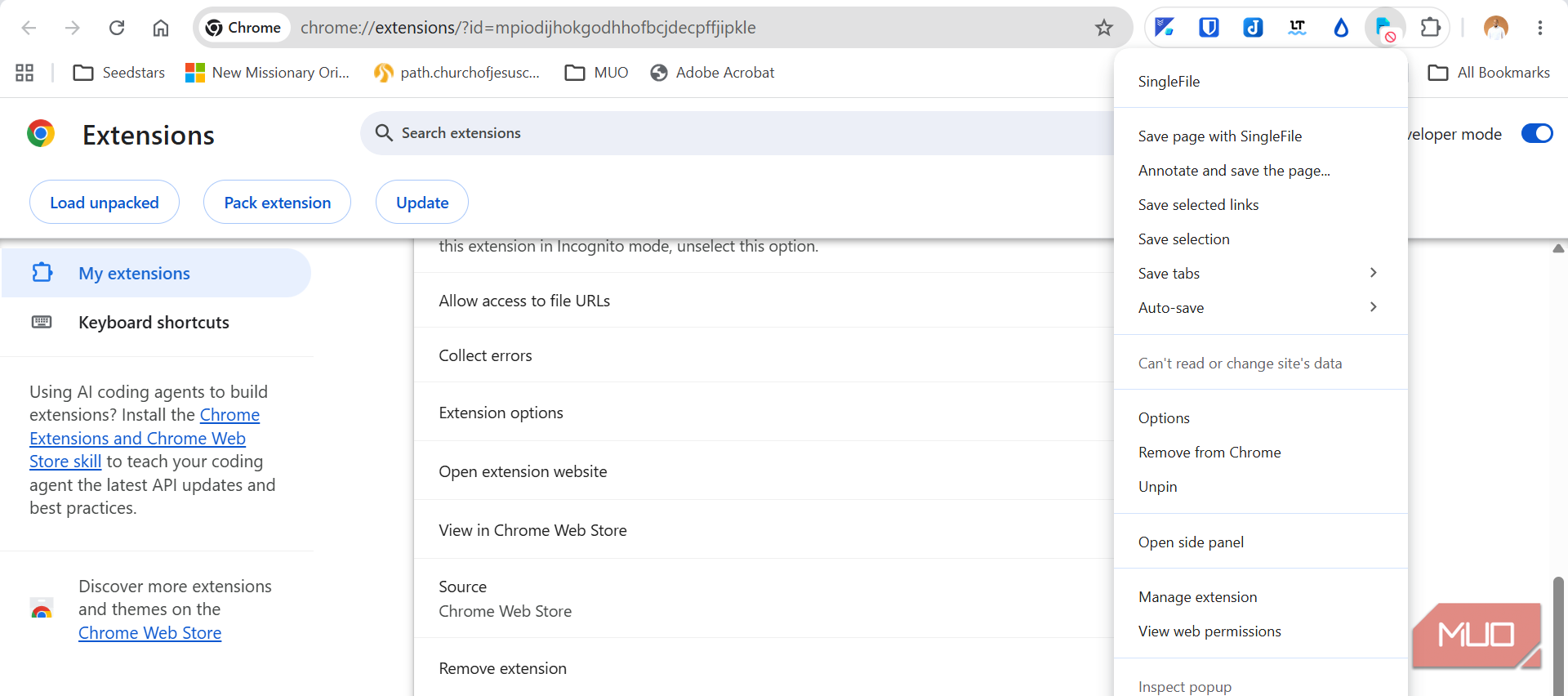Click the blue J extension icon
1568x696 pixels.
1253,28
